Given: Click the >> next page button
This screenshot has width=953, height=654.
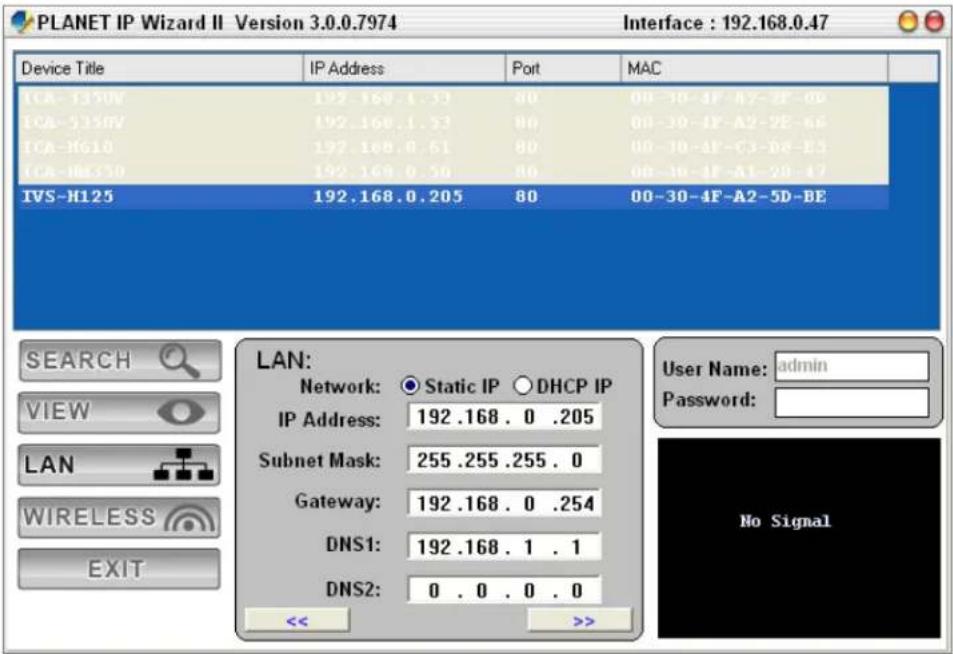Looking at the screenshot, I should click(580, 621).
